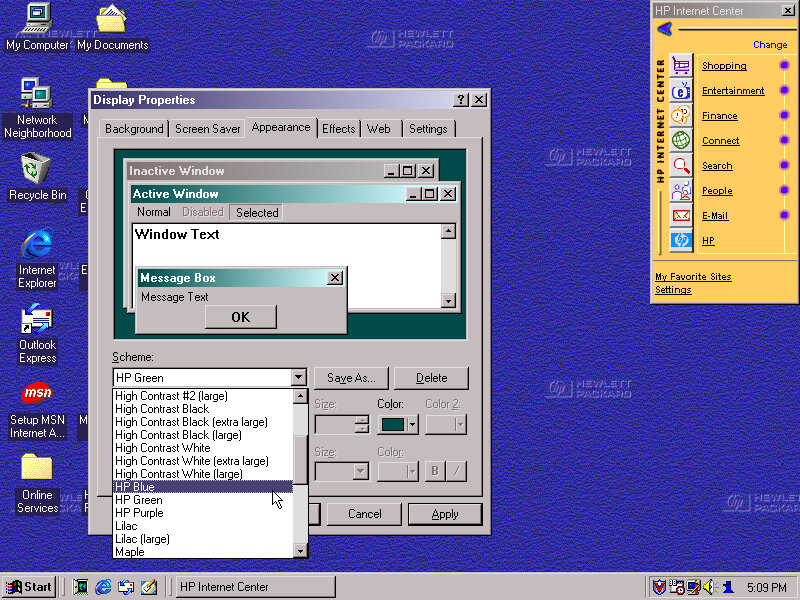Screen dimensions: 800x600
Task: Click the Search magnifier icon in sidebar
Action: (x=681, y=166)
